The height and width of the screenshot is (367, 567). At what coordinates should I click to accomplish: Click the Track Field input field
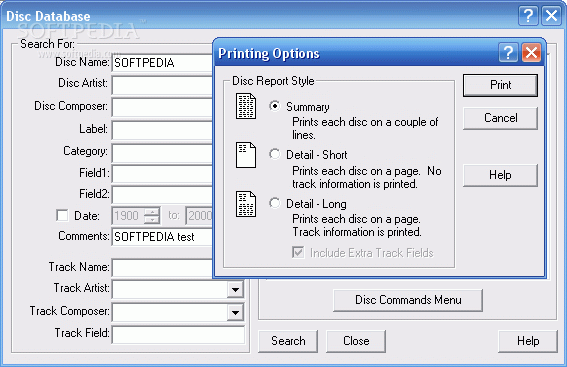178,335
